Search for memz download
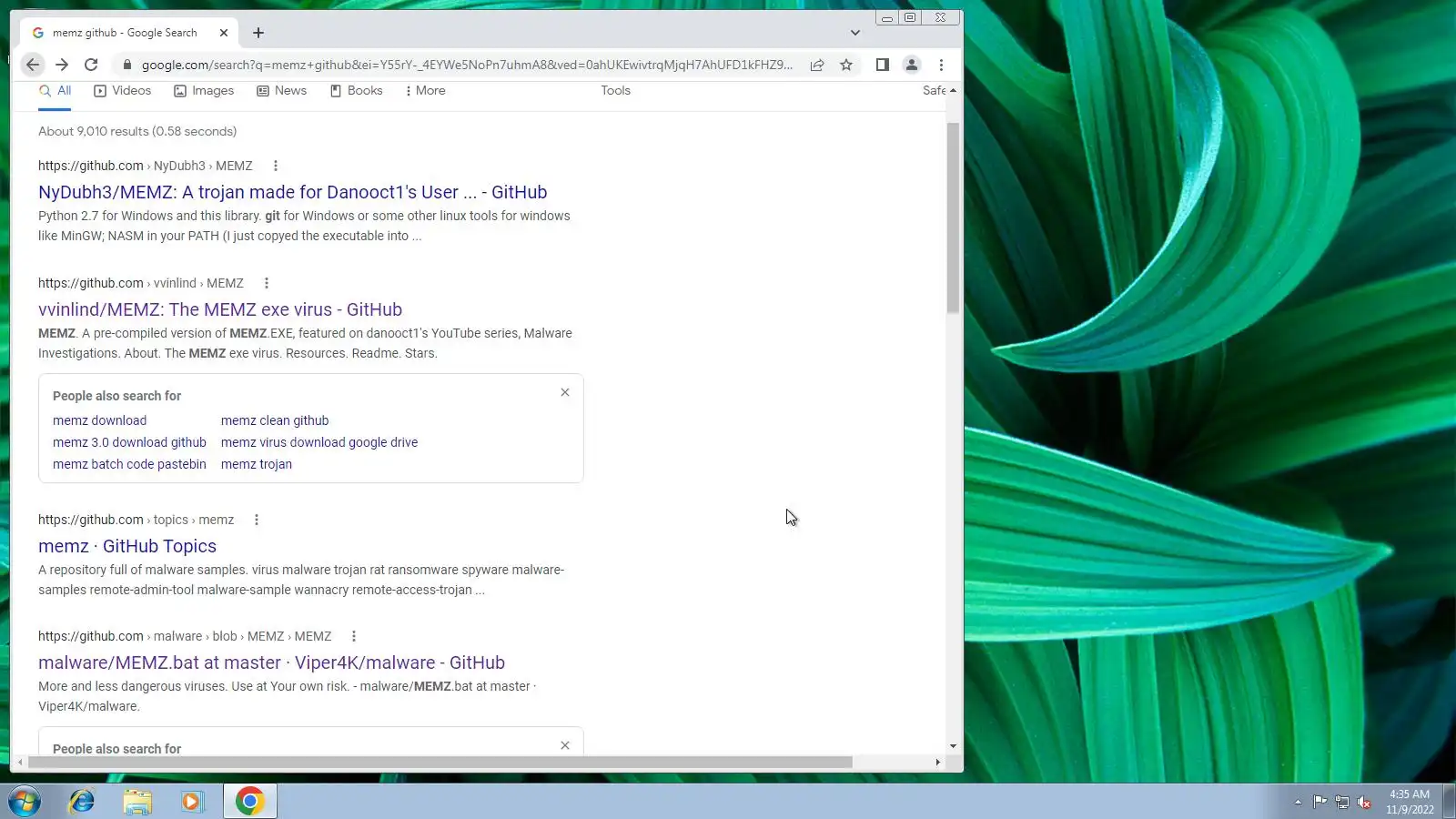Viewport: 1456px width, 819px height. click(99, 420)
